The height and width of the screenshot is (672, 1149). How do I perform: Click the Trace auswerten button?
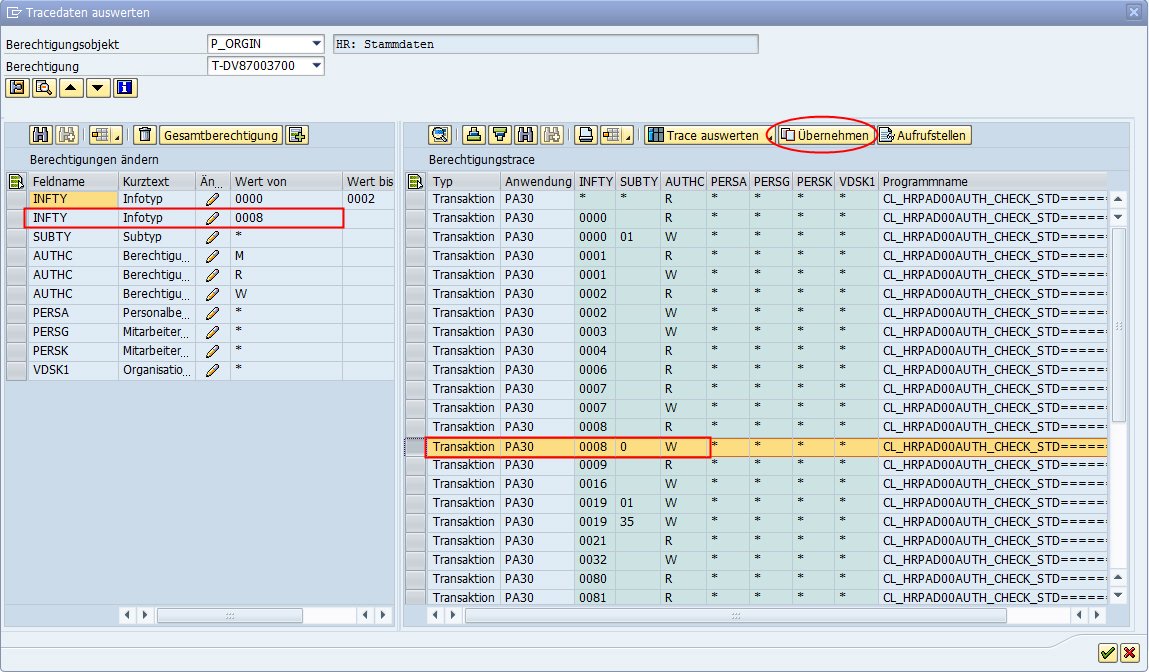(x=704, y=135)
